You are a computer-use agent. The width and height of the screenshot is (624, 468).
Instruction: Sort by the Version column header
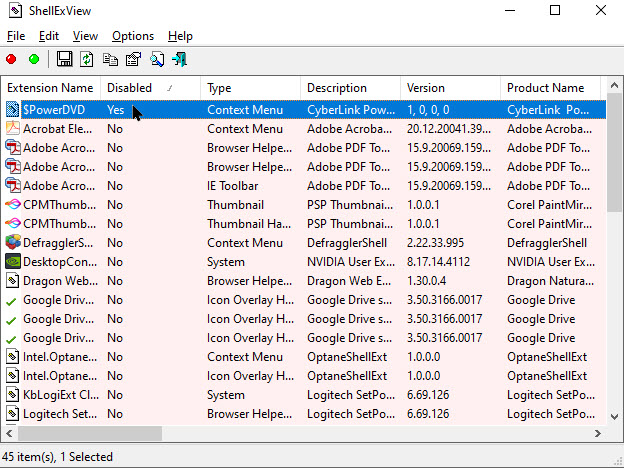click(x=450, y=88)
